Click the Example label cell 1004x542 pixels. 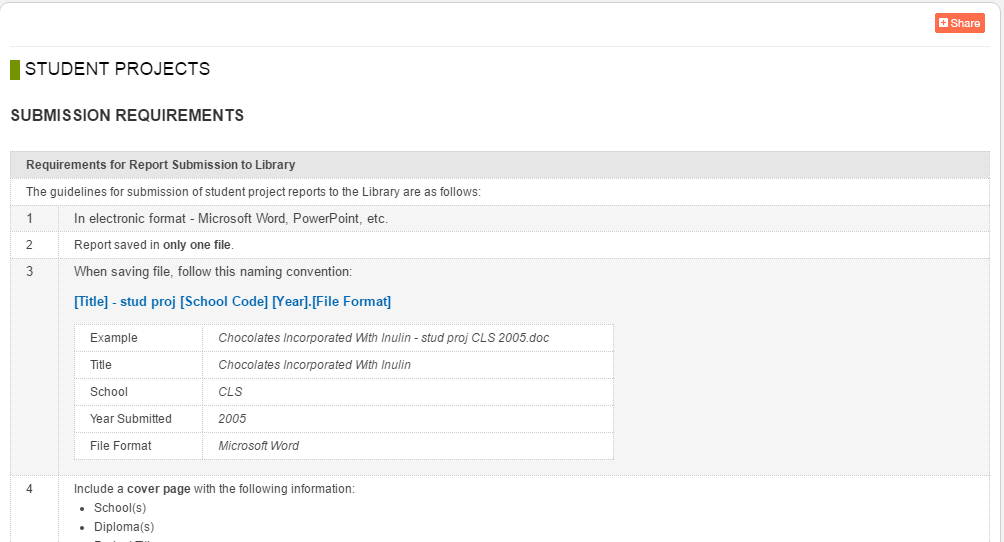[x=138, y=338]
